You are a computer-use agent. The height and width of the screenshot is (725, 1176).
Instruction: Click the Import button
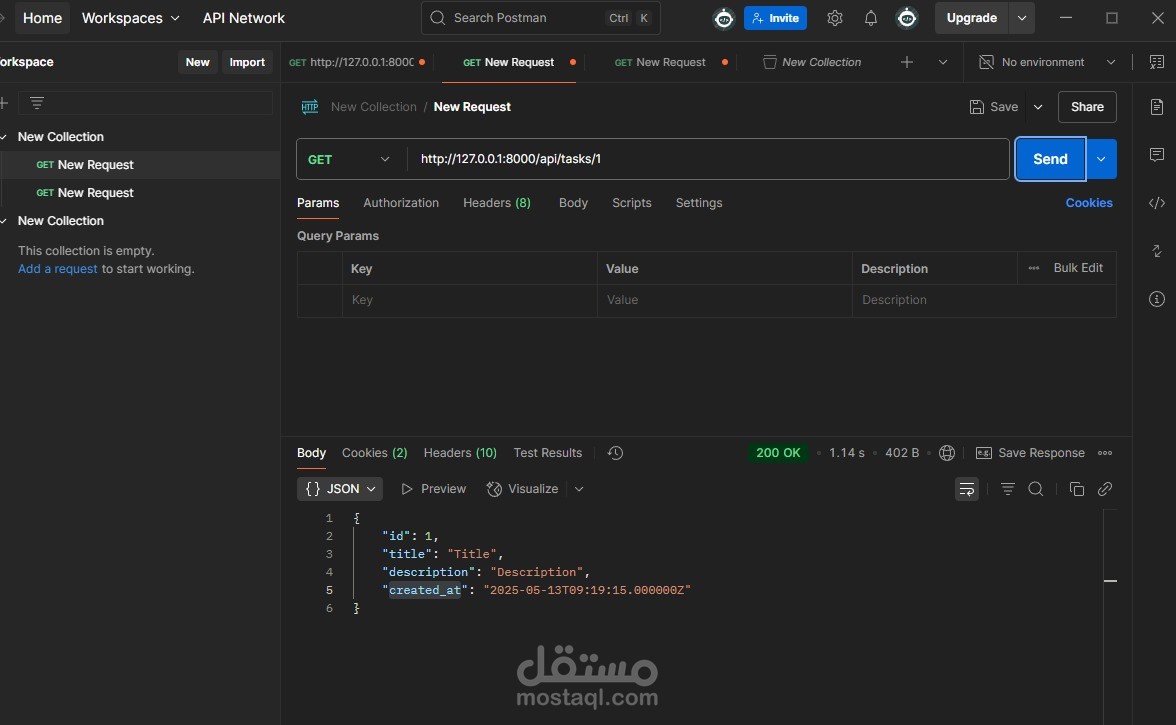247,62
